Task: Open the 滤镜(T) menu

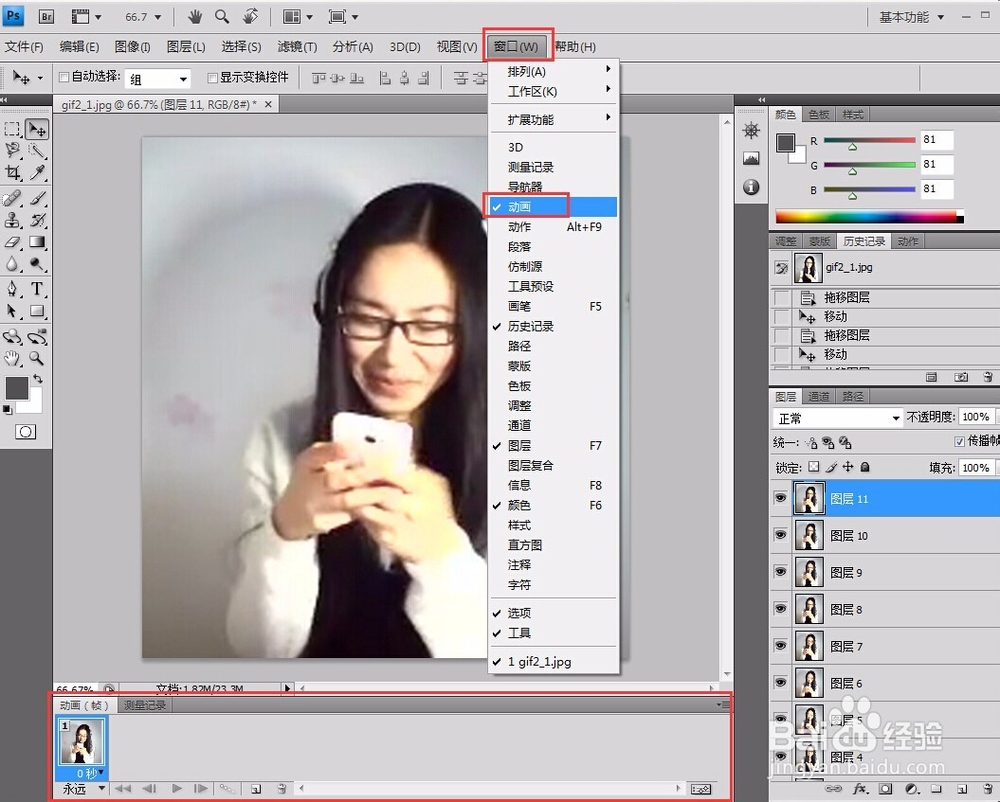Action: tap(297, 47)
